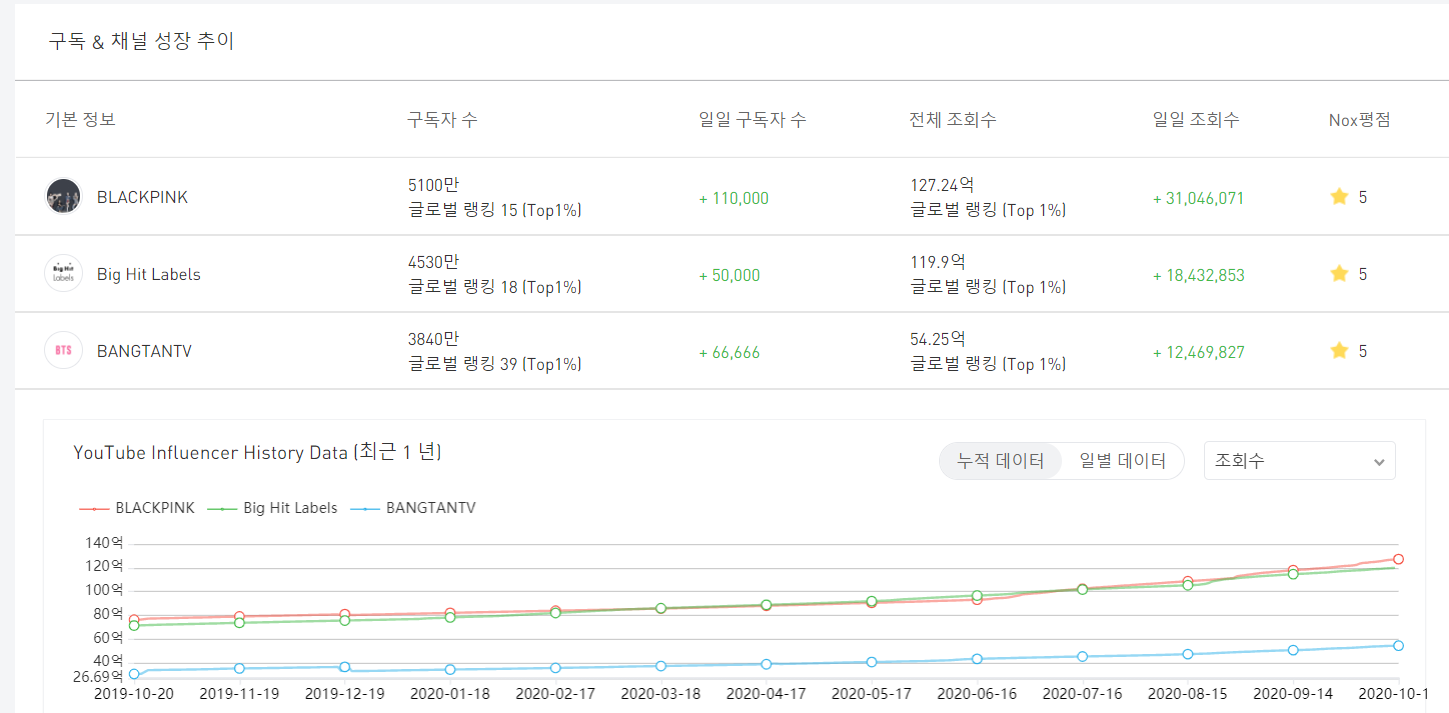Open the BANGTANTV channel name link
This screenshot has height=713, width=1449.
[x=144, y=351]
